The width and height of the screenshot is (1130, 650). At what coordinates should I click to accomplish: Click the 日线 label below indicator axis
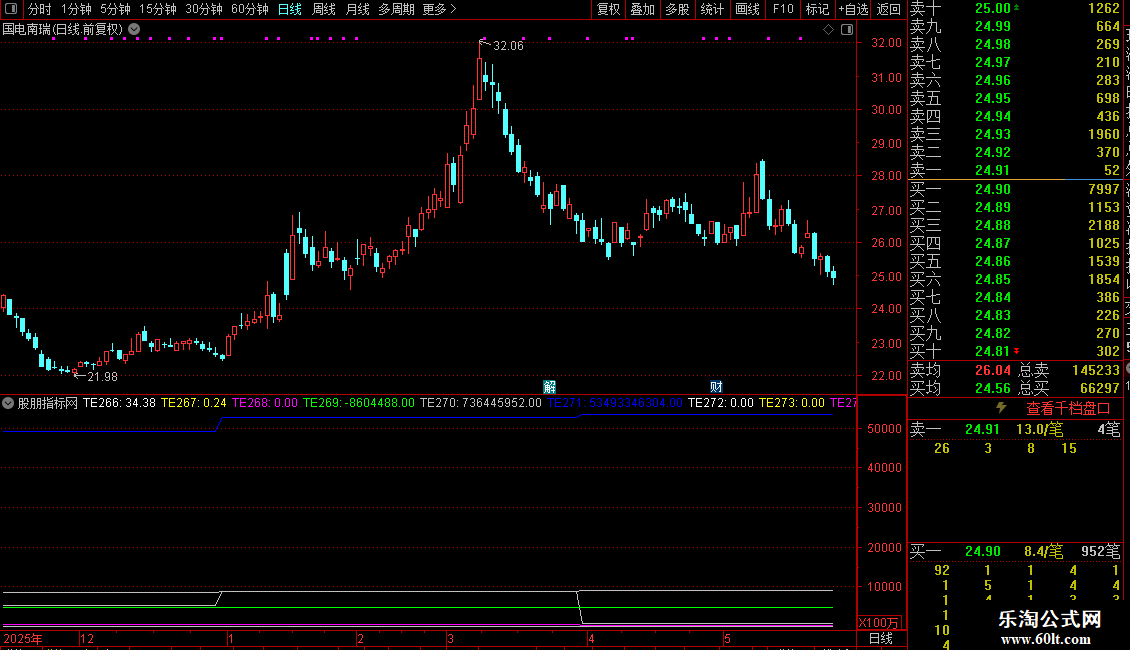[x=881, y=638]
